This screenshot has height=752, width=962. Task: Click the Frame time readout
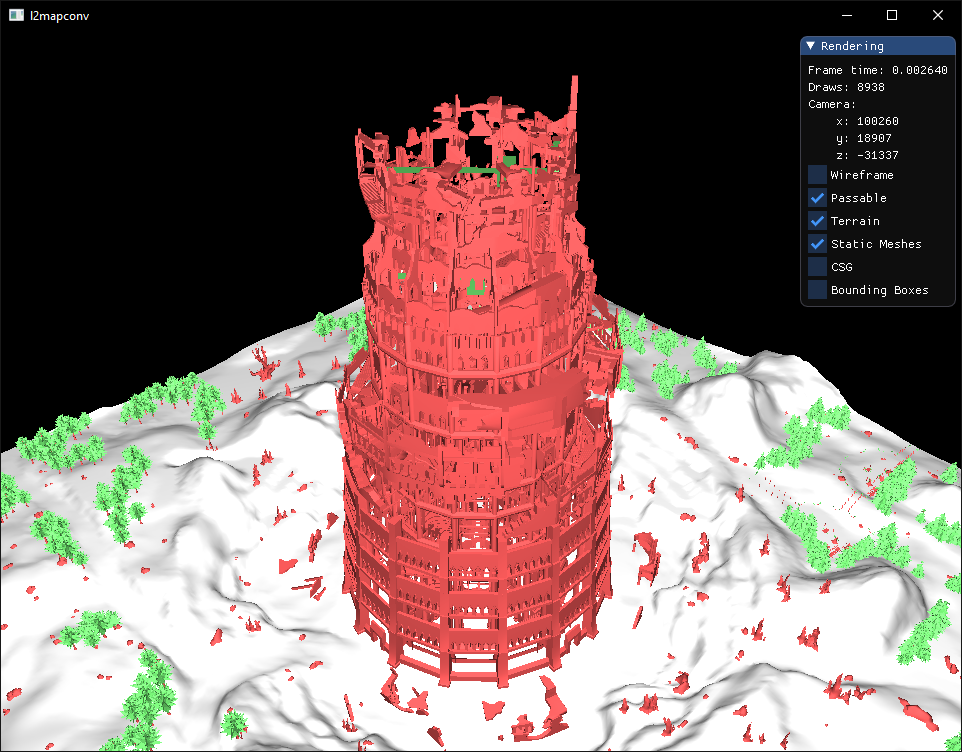click(877, 70)
